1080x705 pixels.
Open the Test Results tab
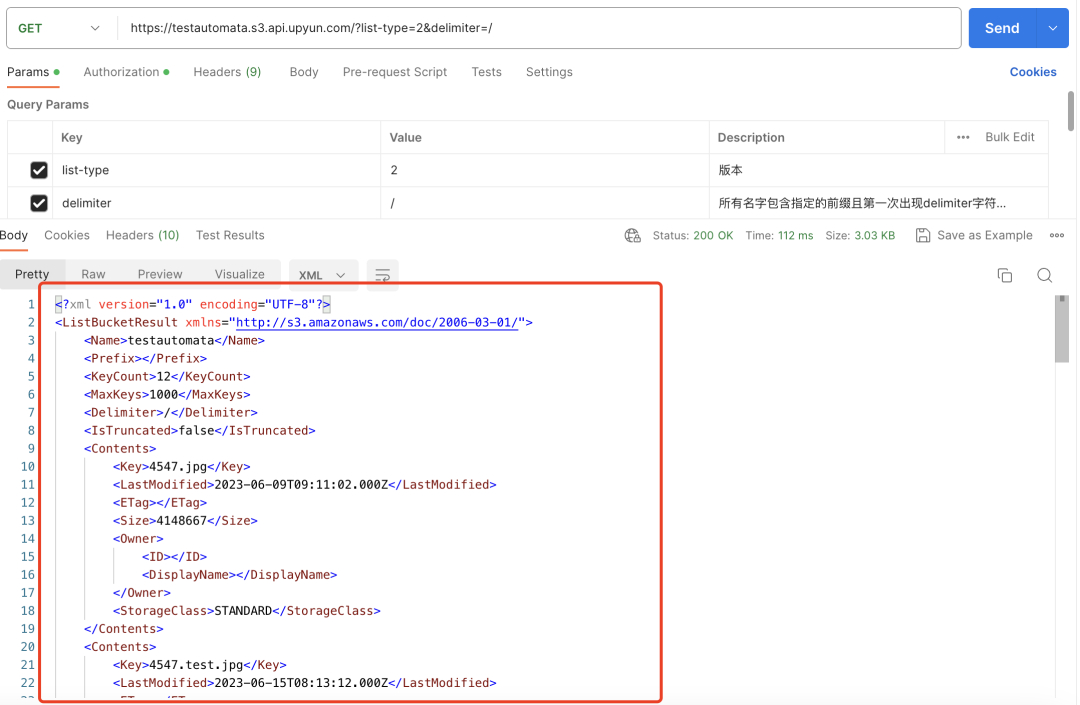[x=230, y=235]
